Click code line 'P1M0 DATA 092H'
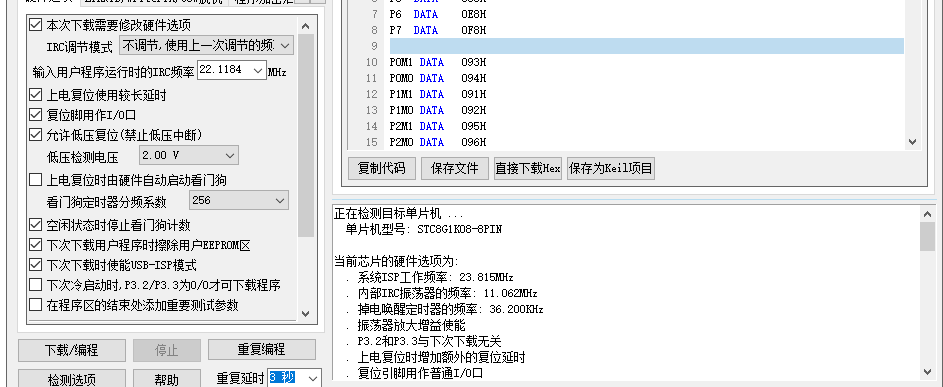The image size is (943, 387). tap(437, 110)
